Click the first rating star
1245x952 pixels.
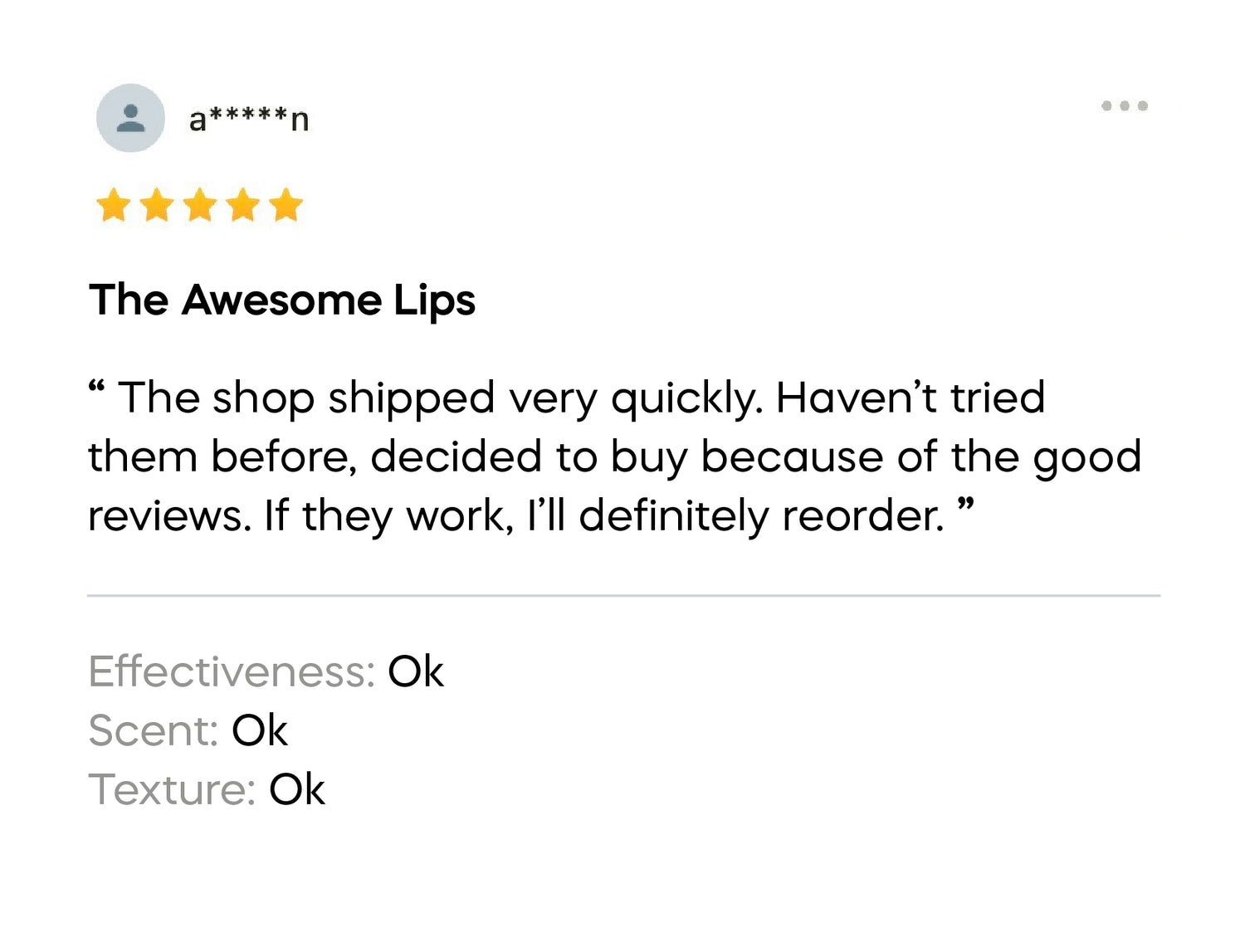click(x=113, y=205)
